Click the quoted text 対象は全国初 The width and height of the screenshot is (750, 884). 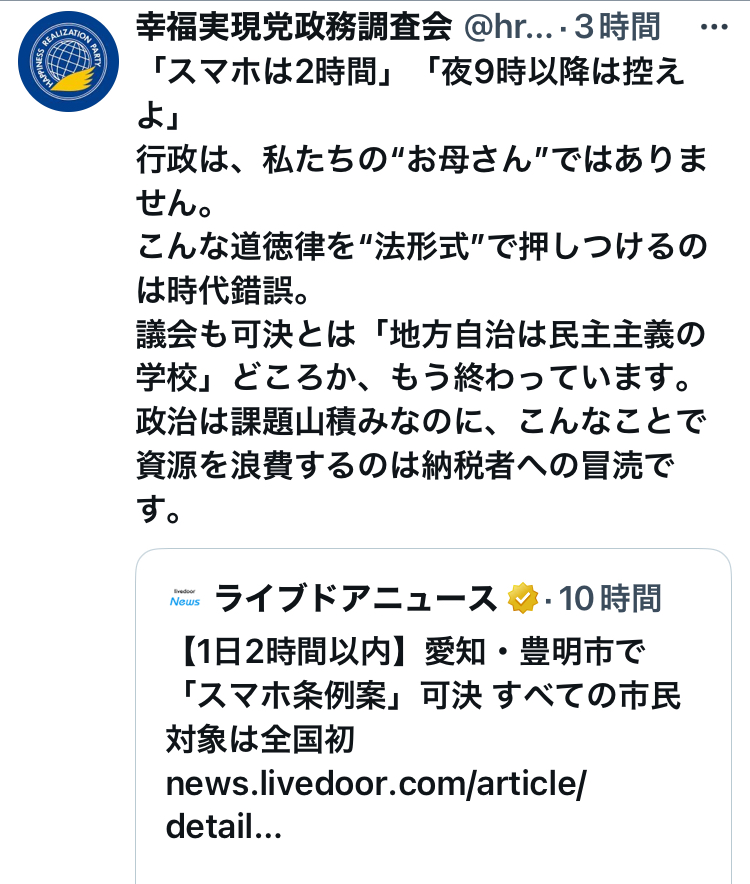coord(260,739)
